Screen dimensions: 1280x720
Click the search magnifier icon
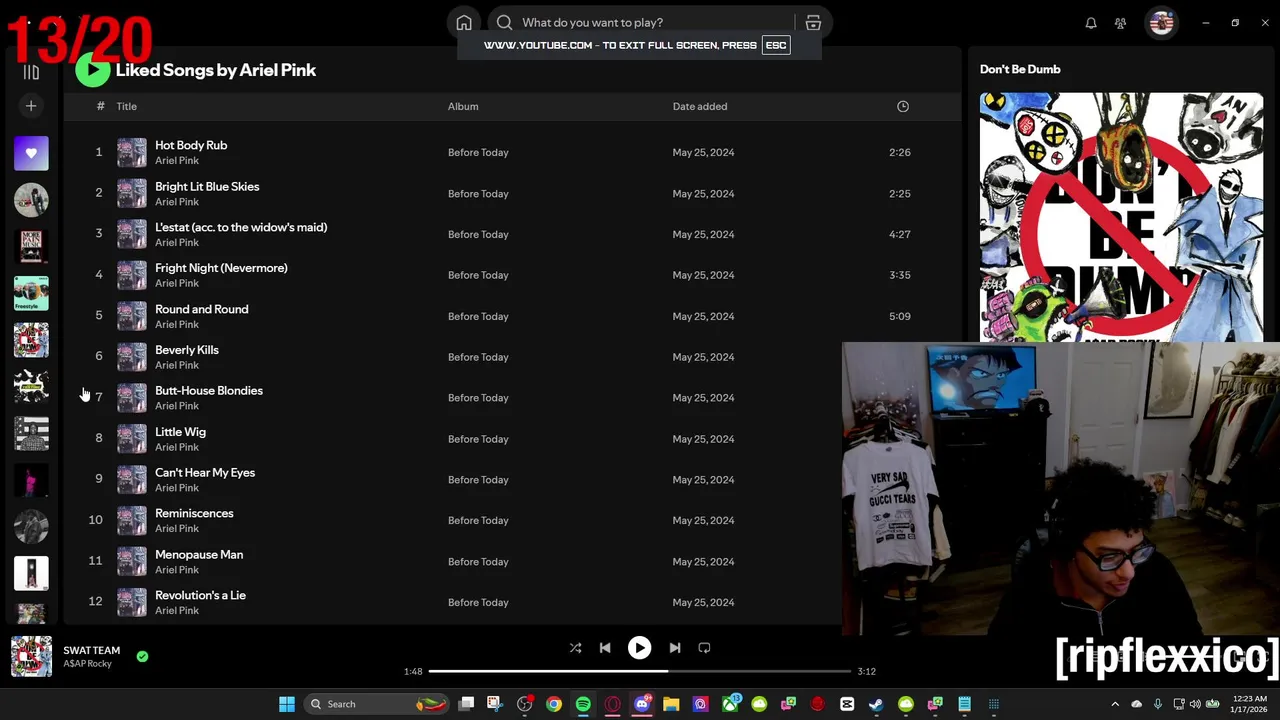point(505,22)
